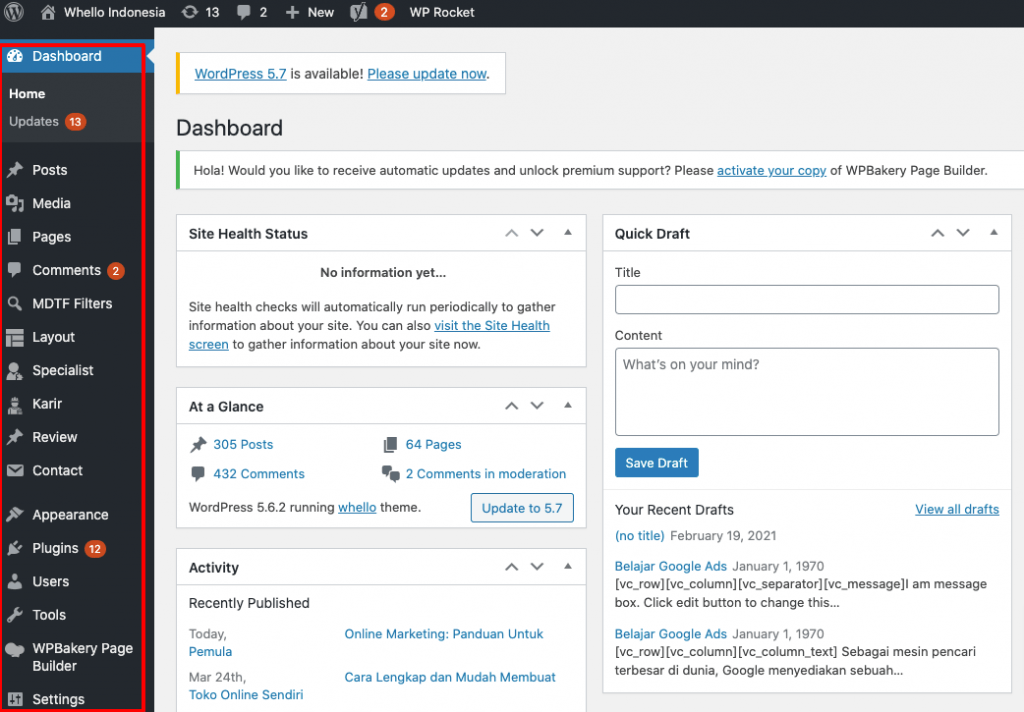Click the Tools wrench icon in sidebar
The image size is (1024, 712).
tap(15, 615)
